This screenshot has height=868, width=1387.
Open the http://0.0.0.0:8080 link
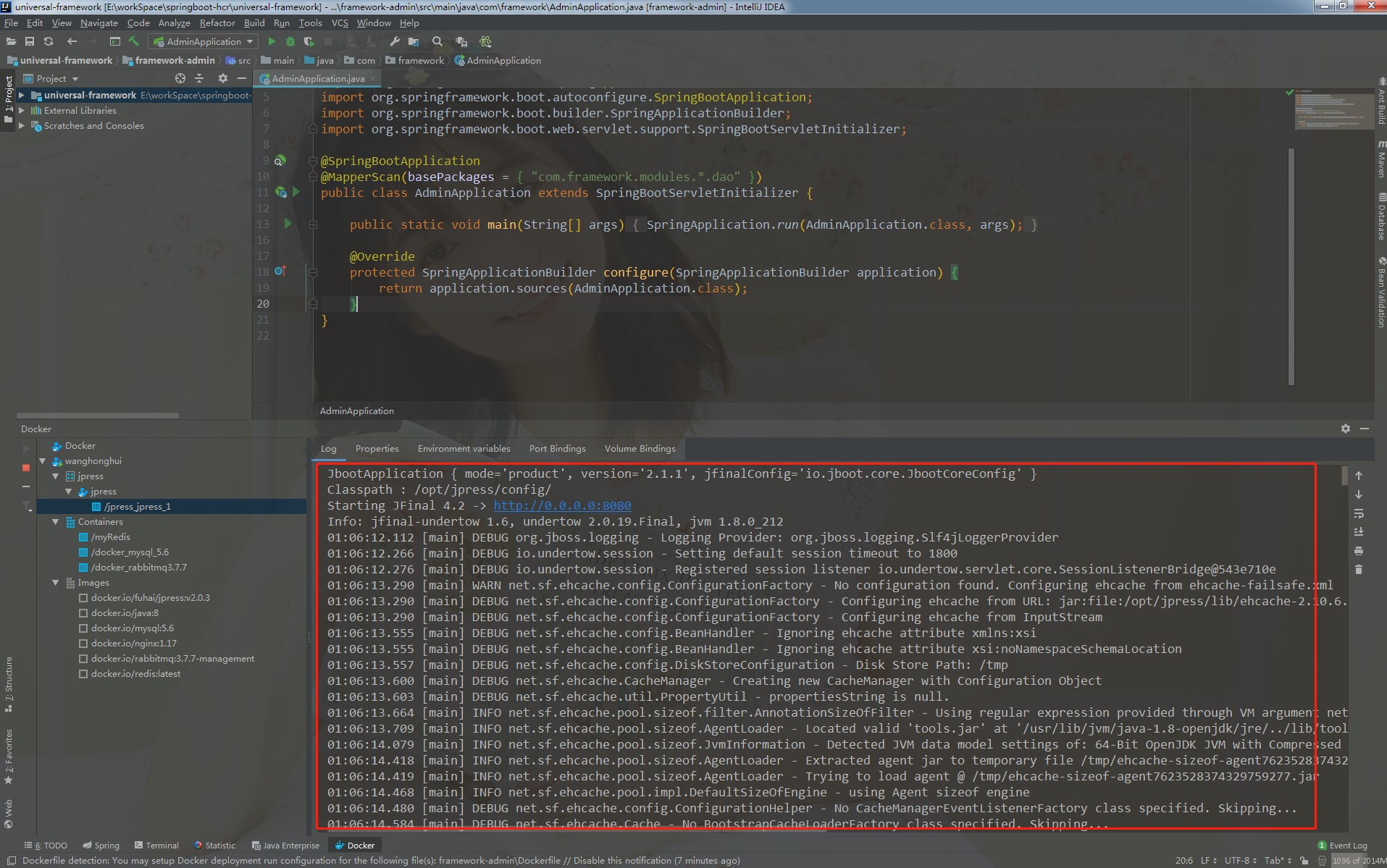click(562, 505)
